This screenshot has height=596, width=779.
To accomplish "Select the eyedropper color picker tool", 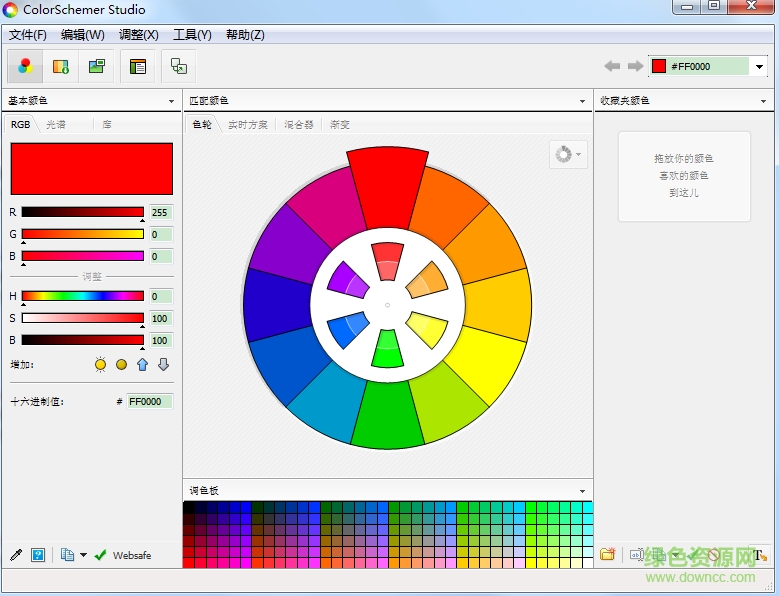I will tap(16, 555).
